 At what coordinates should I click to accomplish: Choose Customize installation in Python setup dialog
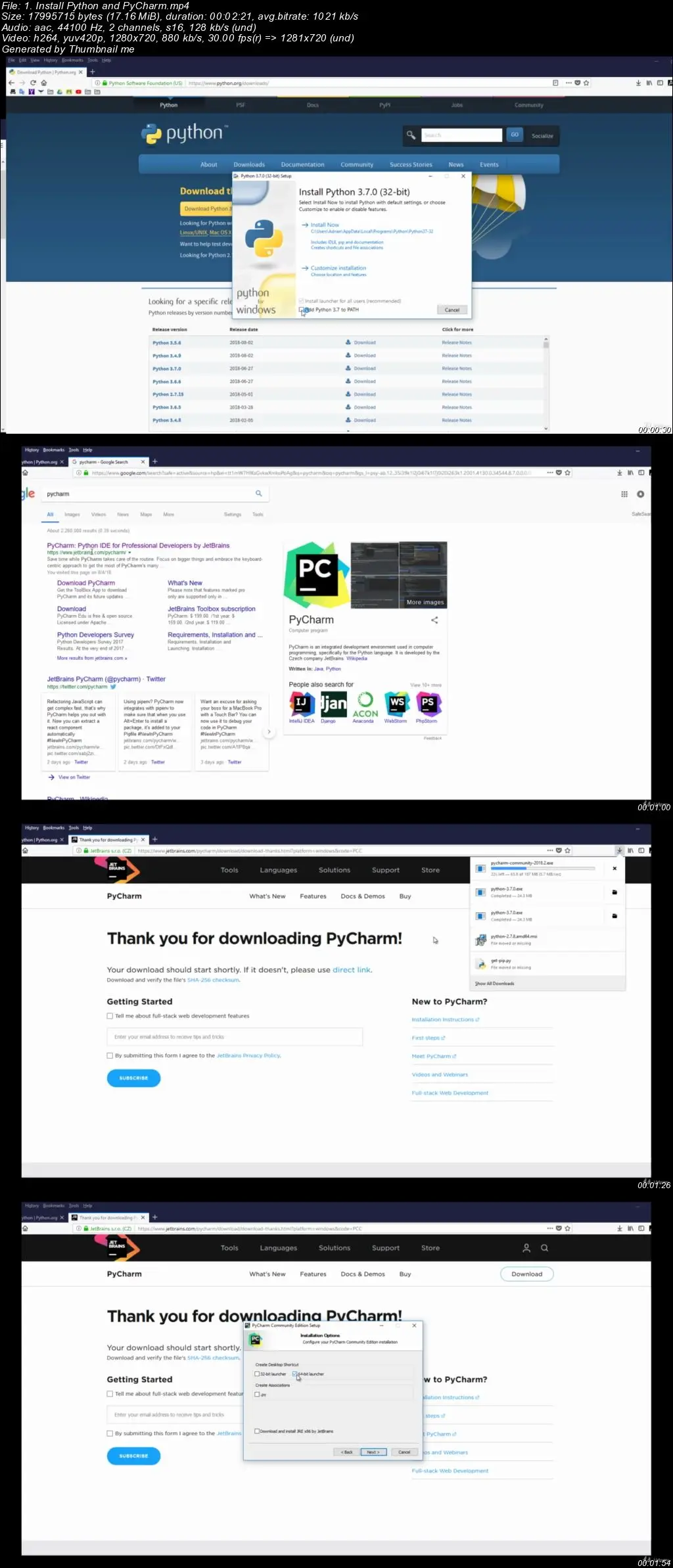(338, 268)
